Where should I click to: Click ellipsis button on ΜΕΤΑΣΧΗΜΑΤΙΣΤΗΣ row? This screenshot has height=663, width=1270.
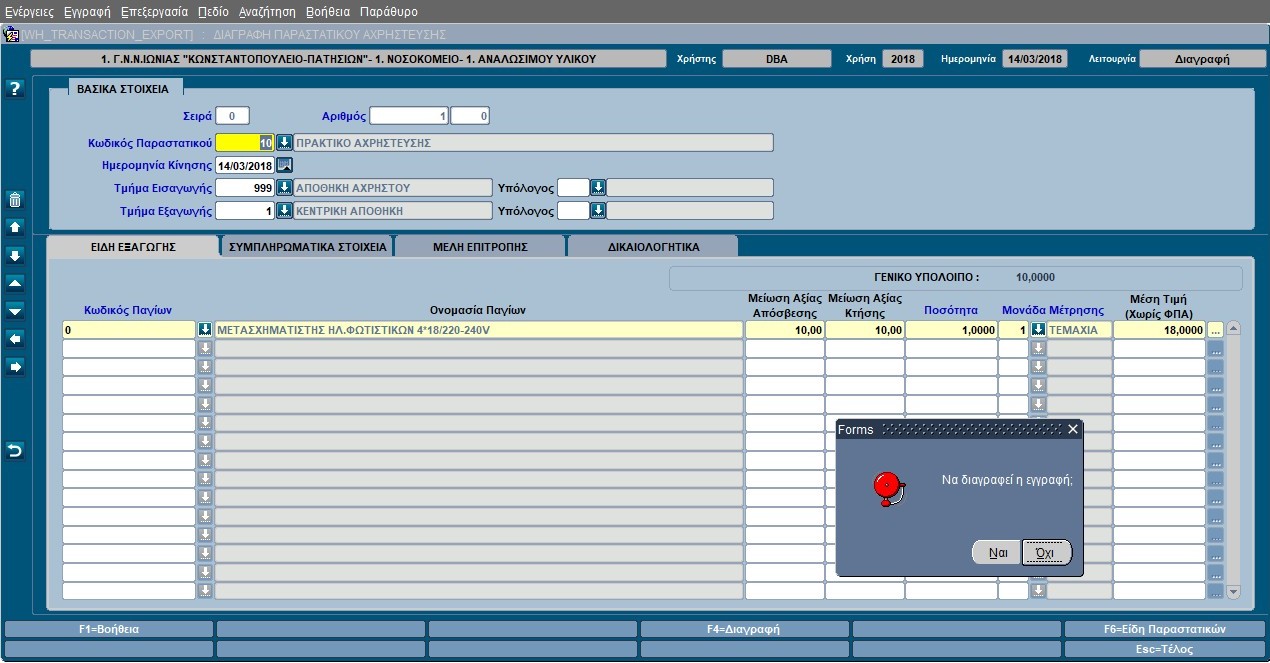coord(1215,329)
